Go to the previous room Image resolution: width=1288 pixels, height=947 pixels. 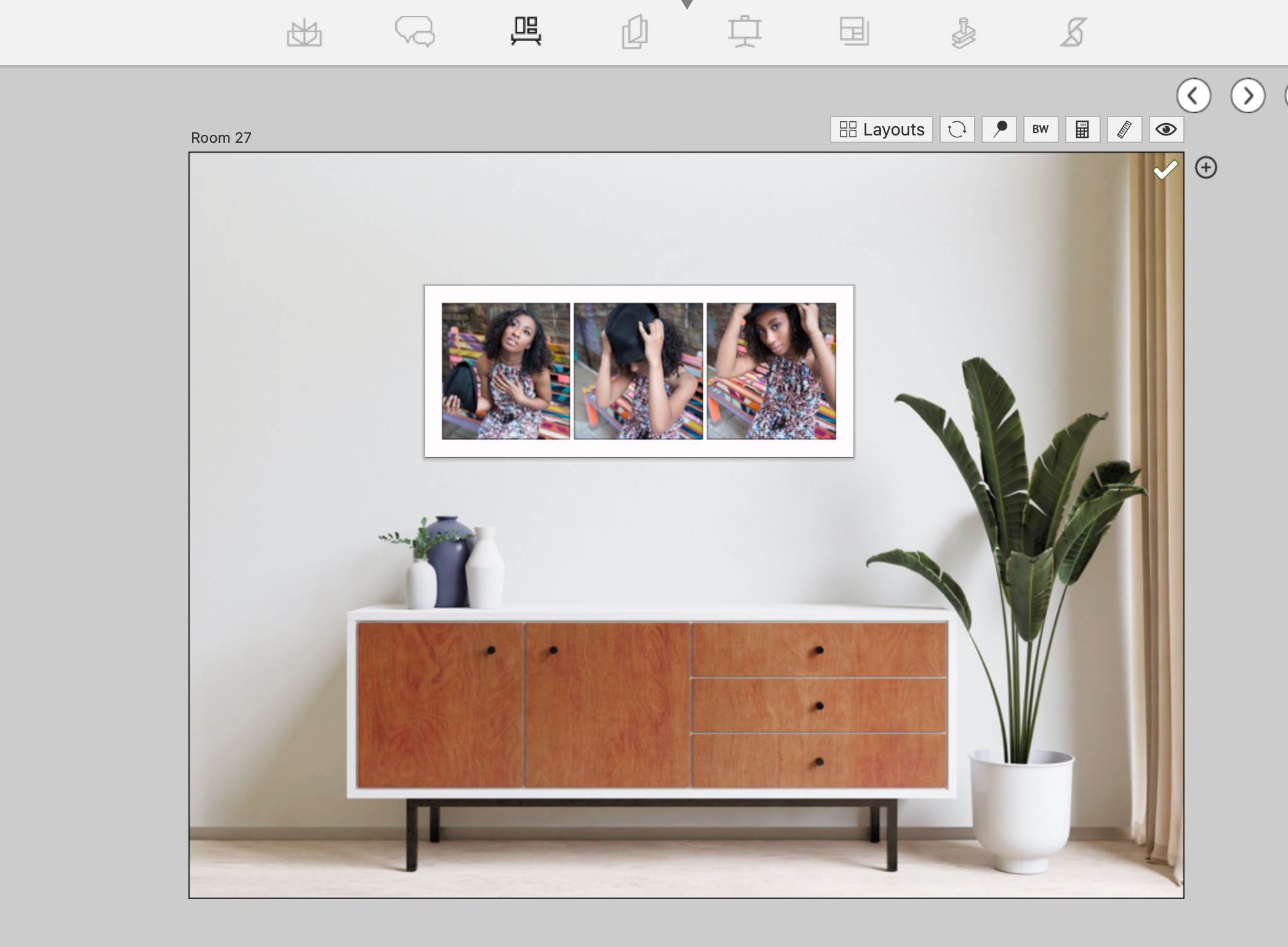point(1194,95)
